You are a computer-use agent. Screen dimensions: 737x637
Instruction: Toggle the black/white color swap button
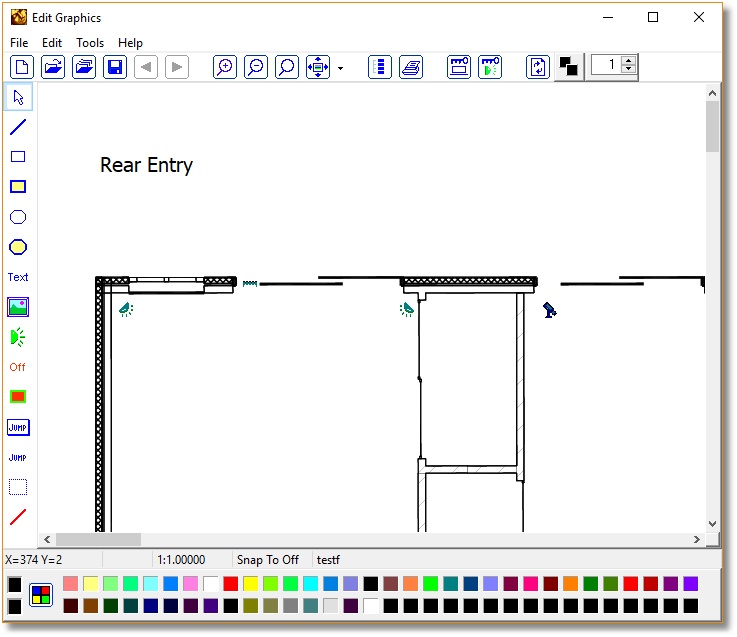tap(568, 67)
